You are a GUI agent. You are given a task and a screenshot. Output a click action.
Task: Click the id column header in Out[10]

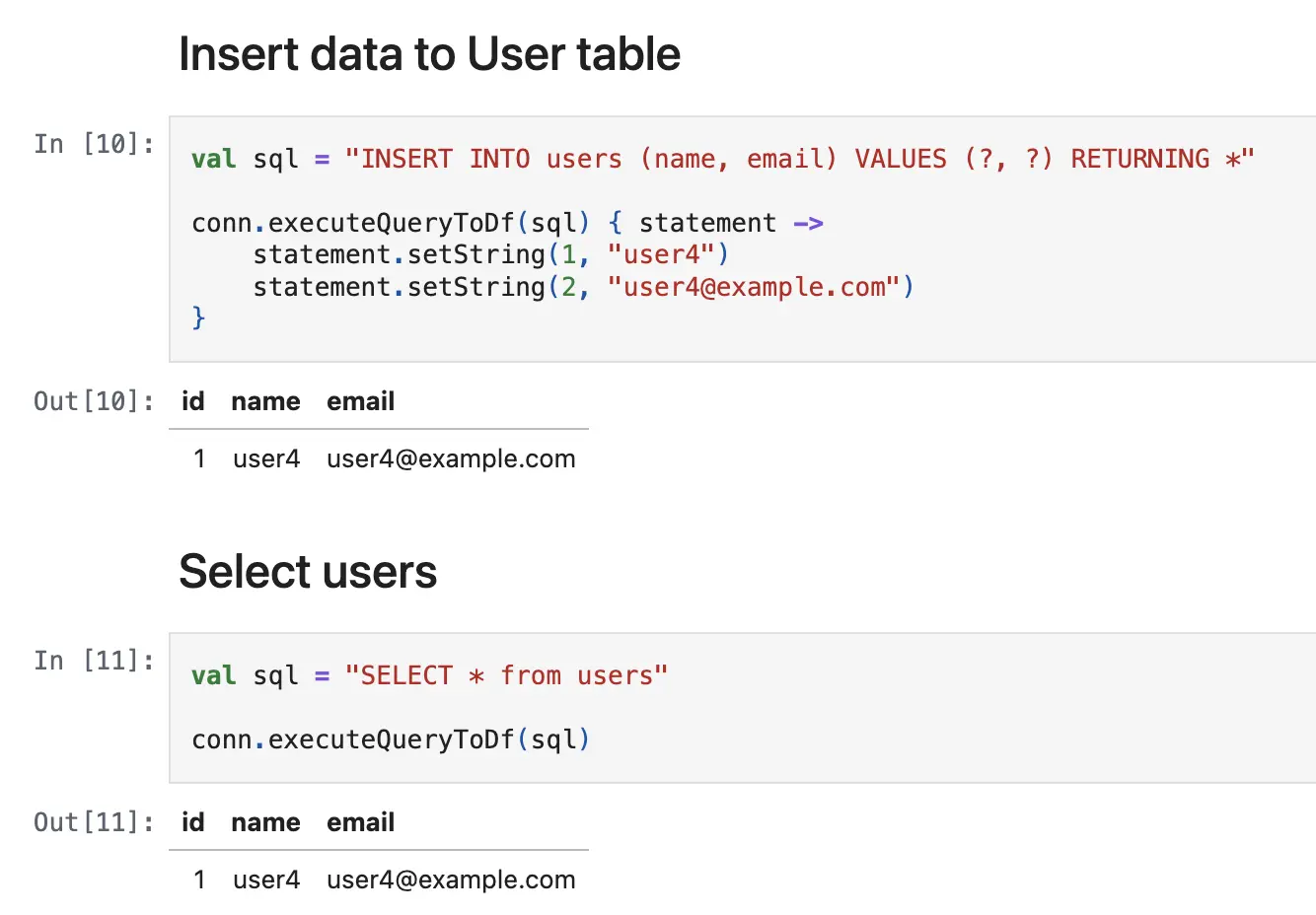point(193,401)
